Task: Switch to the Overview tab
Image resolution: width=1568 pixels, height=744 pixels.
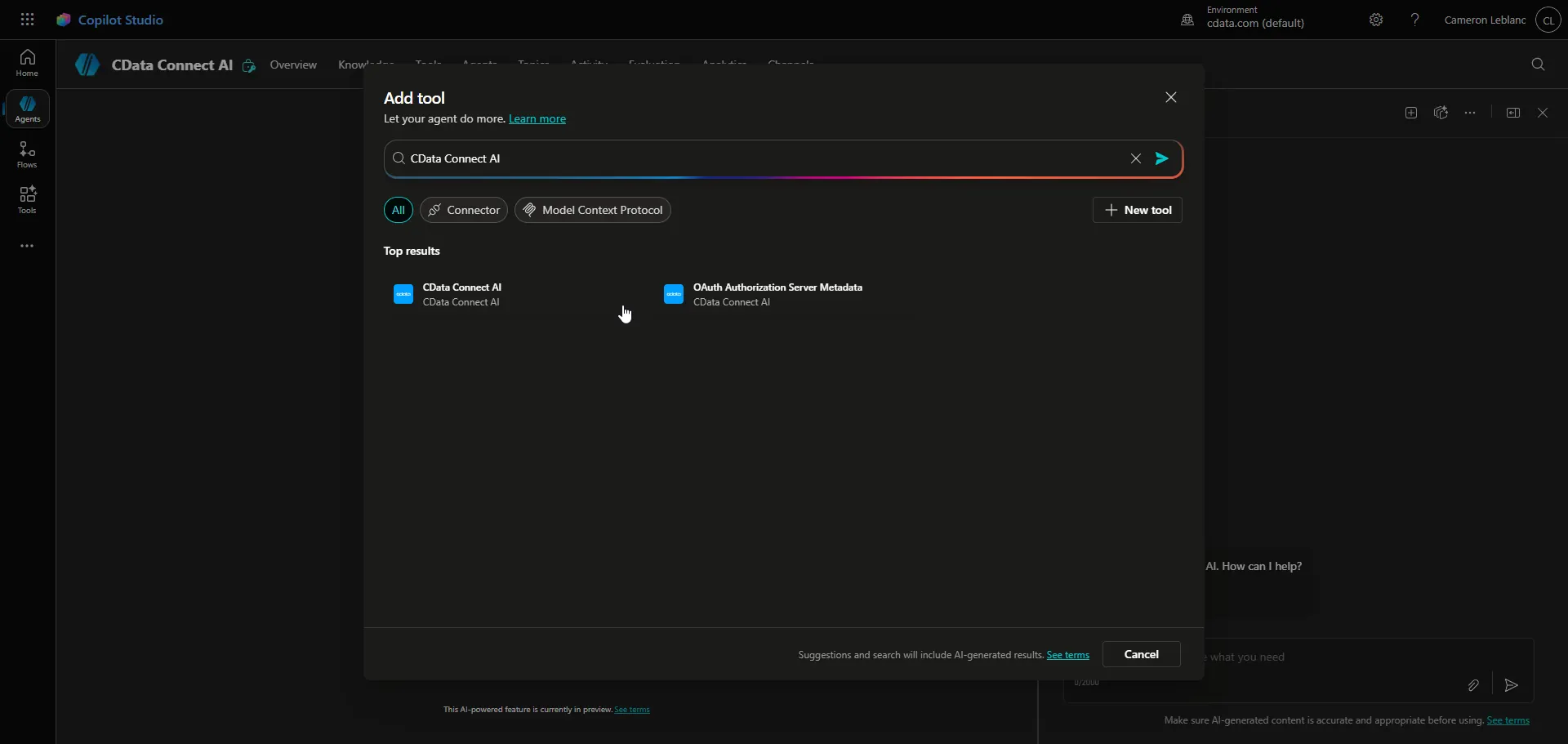Action: (293, 65)
